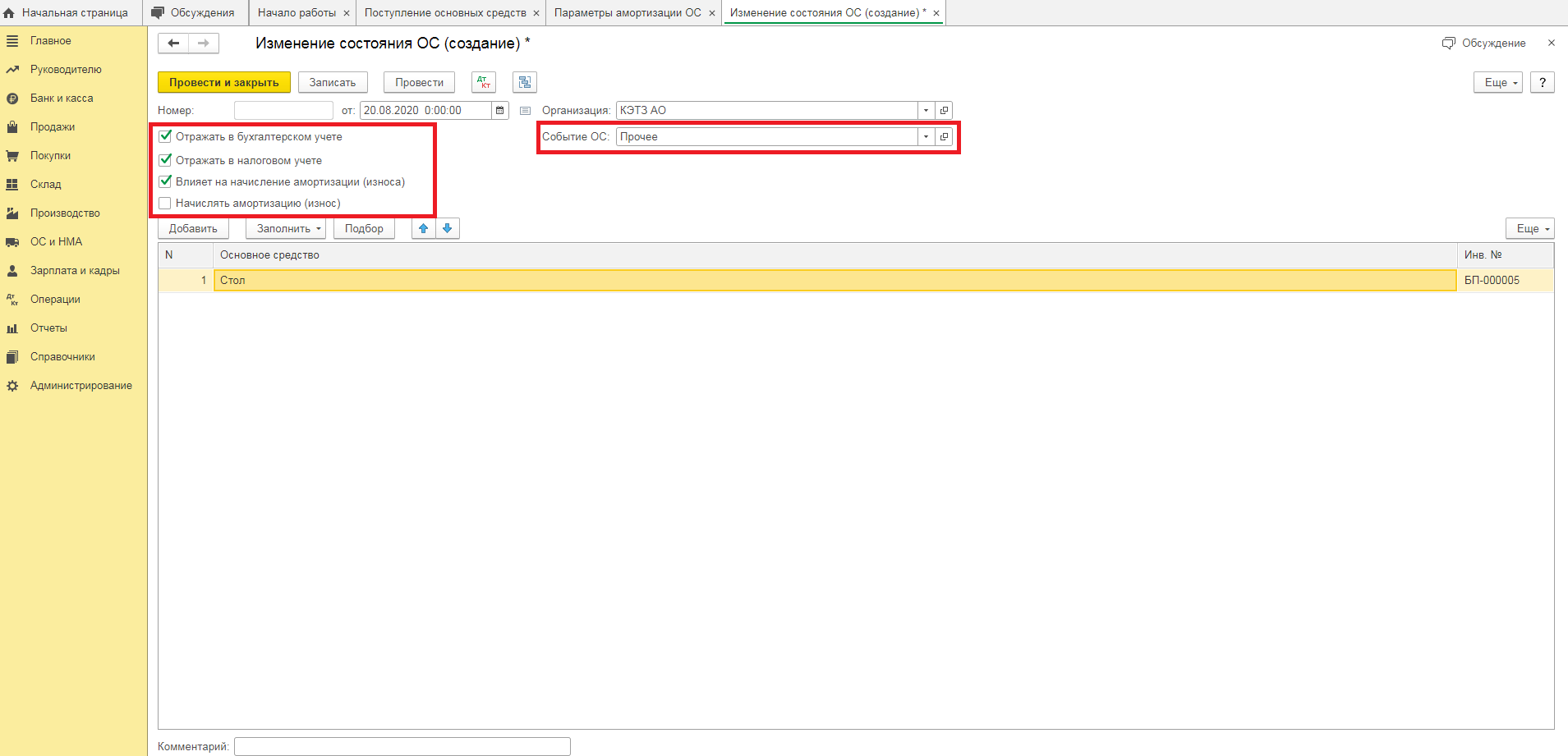This screenshot has height=756, width=1568.
Task: Show Дт/Кт postings of the document
Action: point(484,82)
